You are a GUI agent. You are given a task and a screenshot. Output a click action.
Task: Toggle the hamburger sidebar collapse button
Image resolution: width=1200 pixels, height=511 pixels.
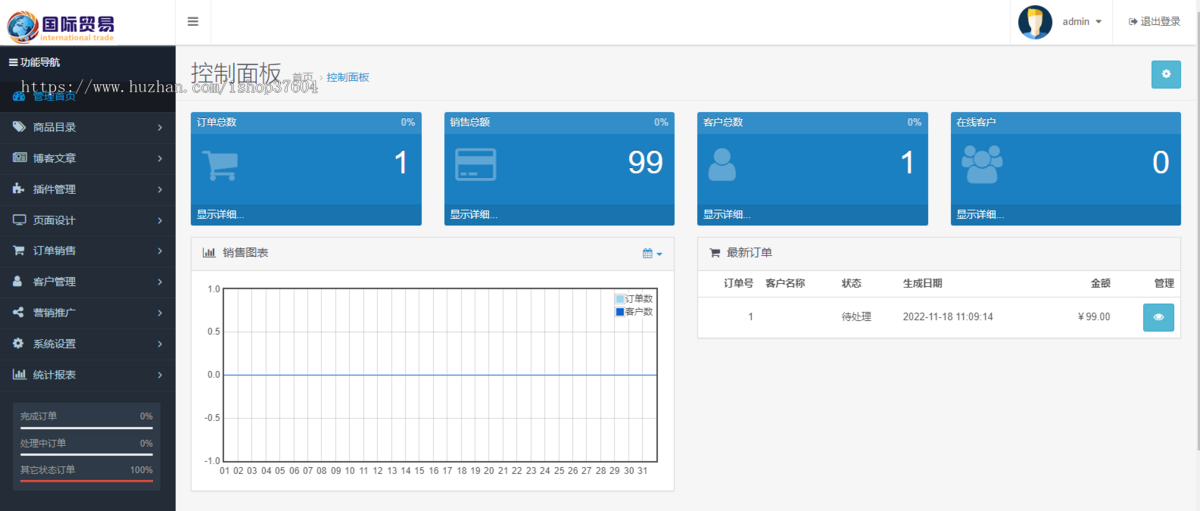(x=193, y=22)
